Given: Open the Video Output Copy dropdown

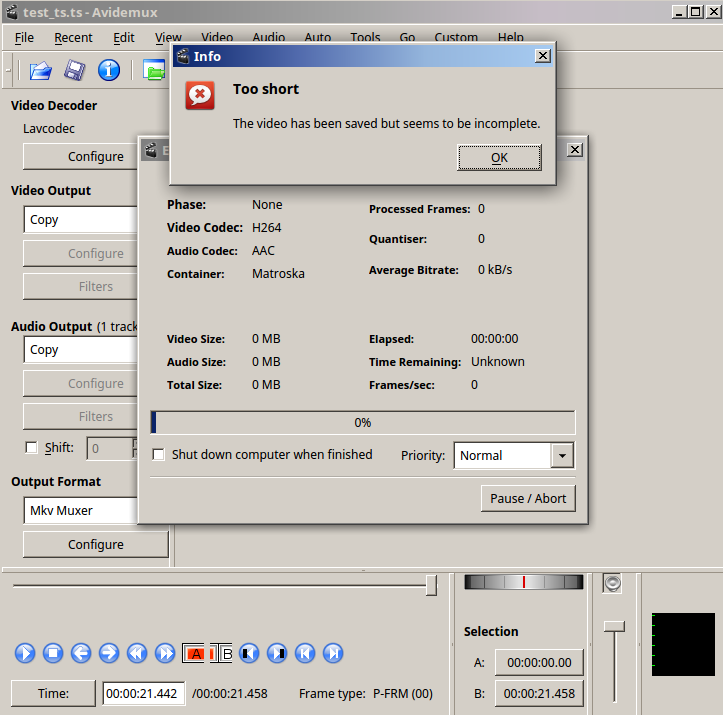Looking at the screenshot, I should click(x=80, y=220).
